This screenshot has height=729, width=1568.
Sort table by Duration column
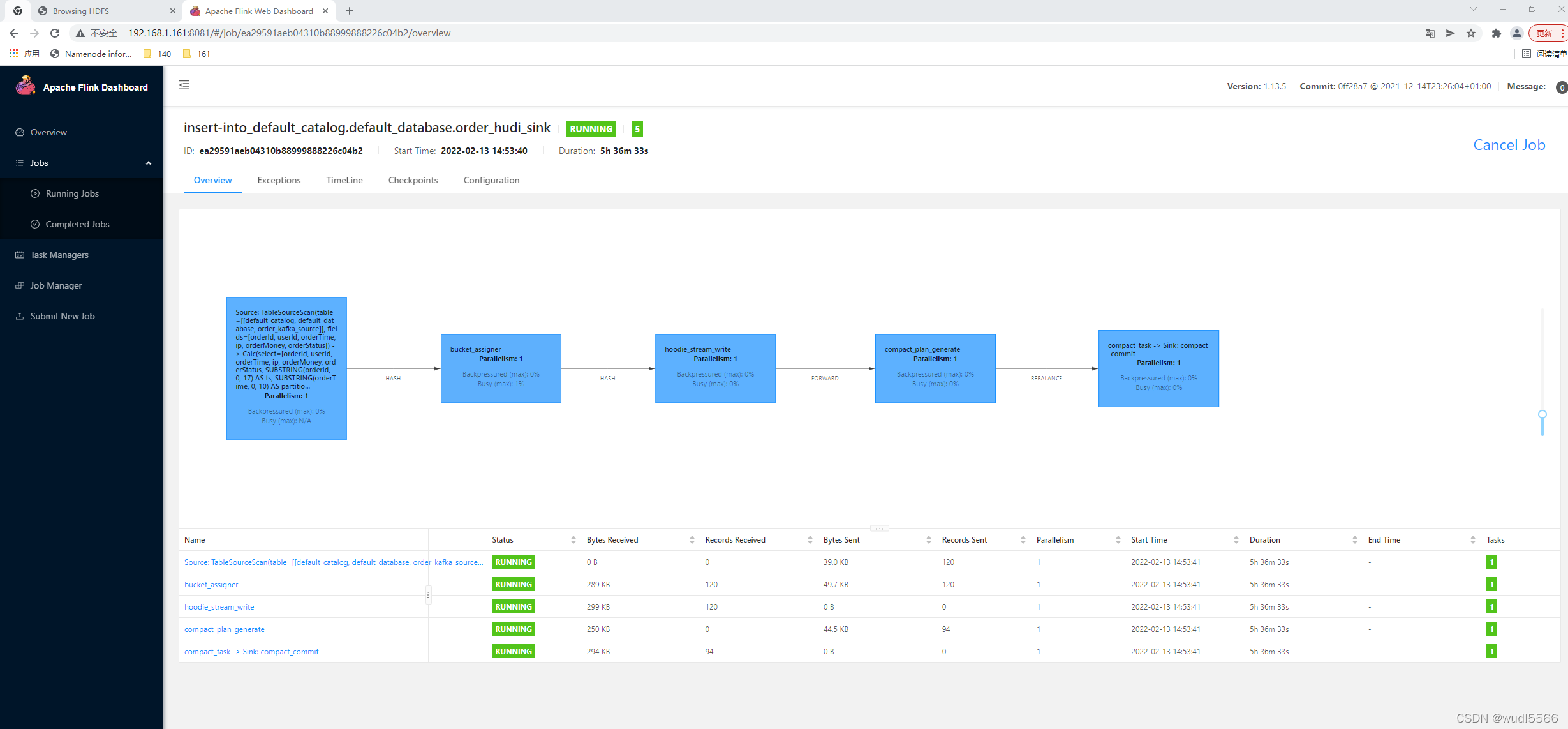(1354, 540)
